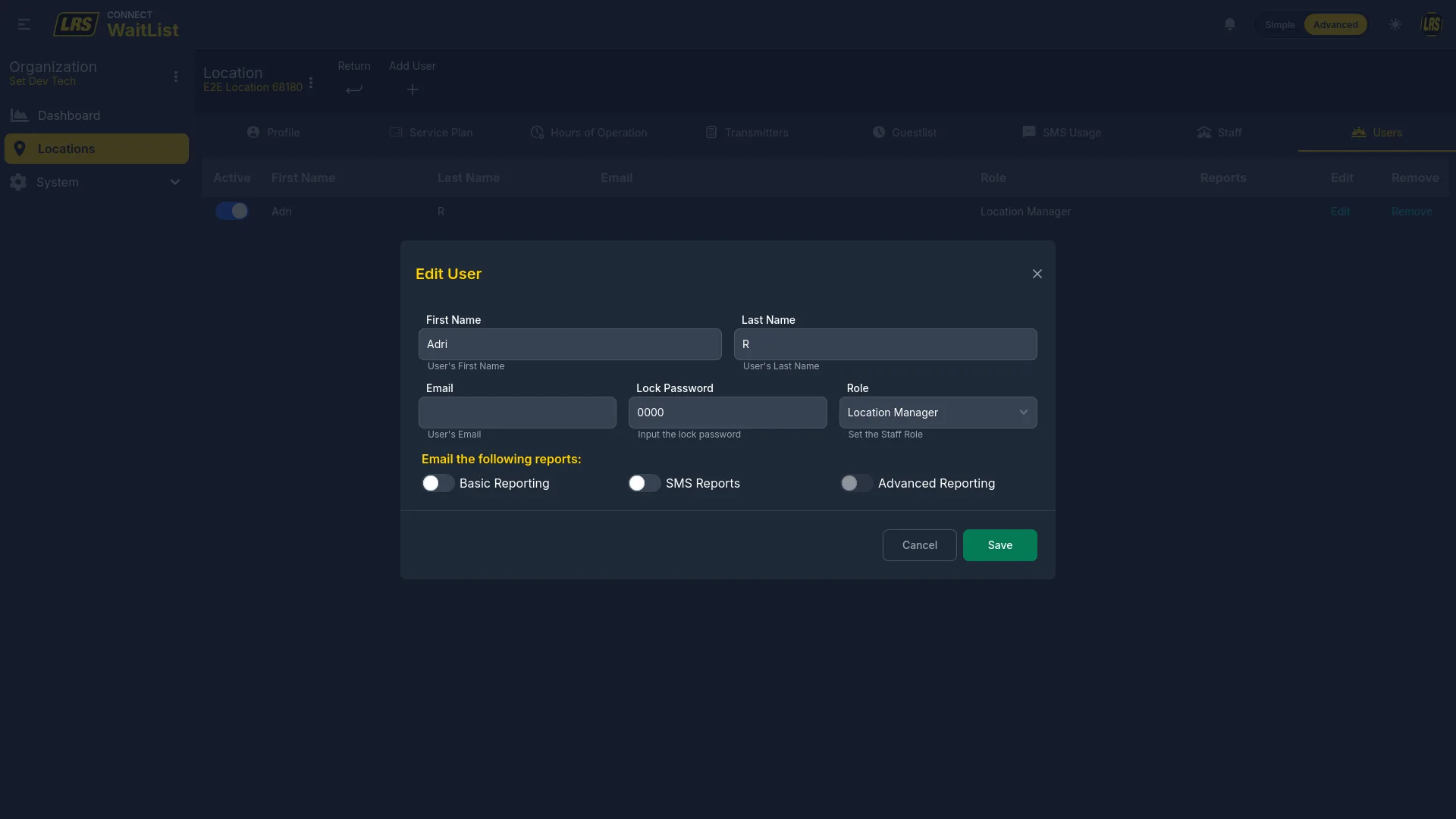Switch to the SMS Usage tab

[1062, 132]
